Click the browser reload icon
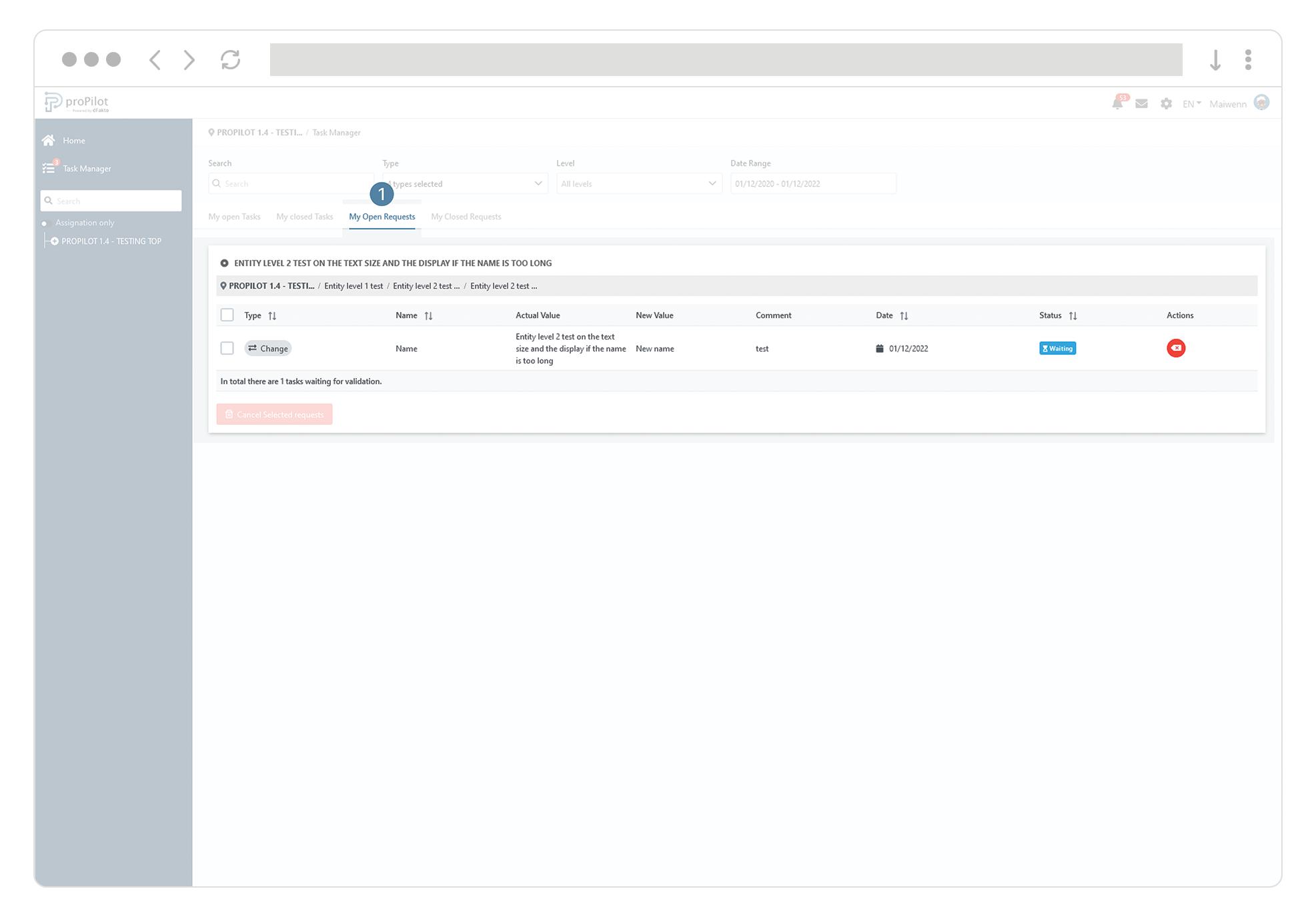The image size is (1316, 923). (x=230, y=59)
